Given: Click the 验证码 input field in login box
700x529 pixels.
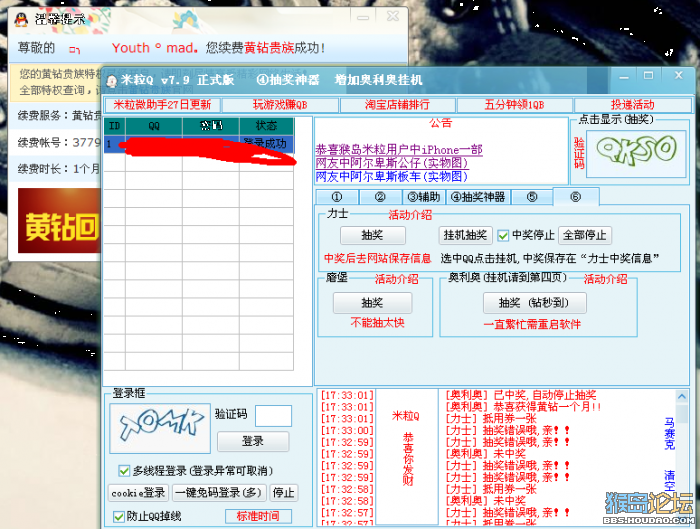Looking at the screenshot, I should tap(273, 416).
